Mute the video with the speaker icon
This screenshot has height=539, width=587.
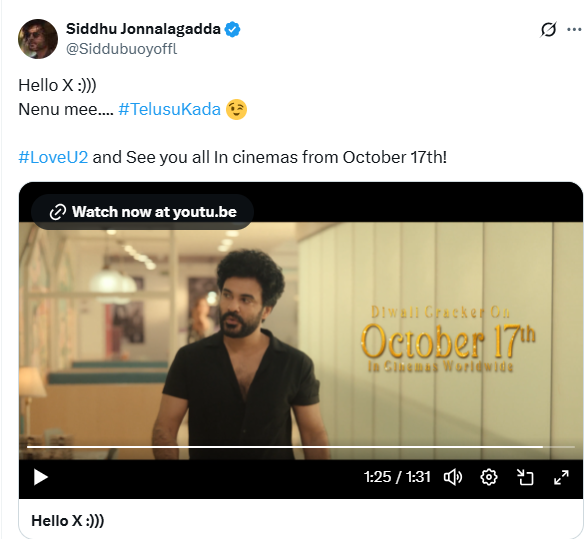[x=453, y=478]
